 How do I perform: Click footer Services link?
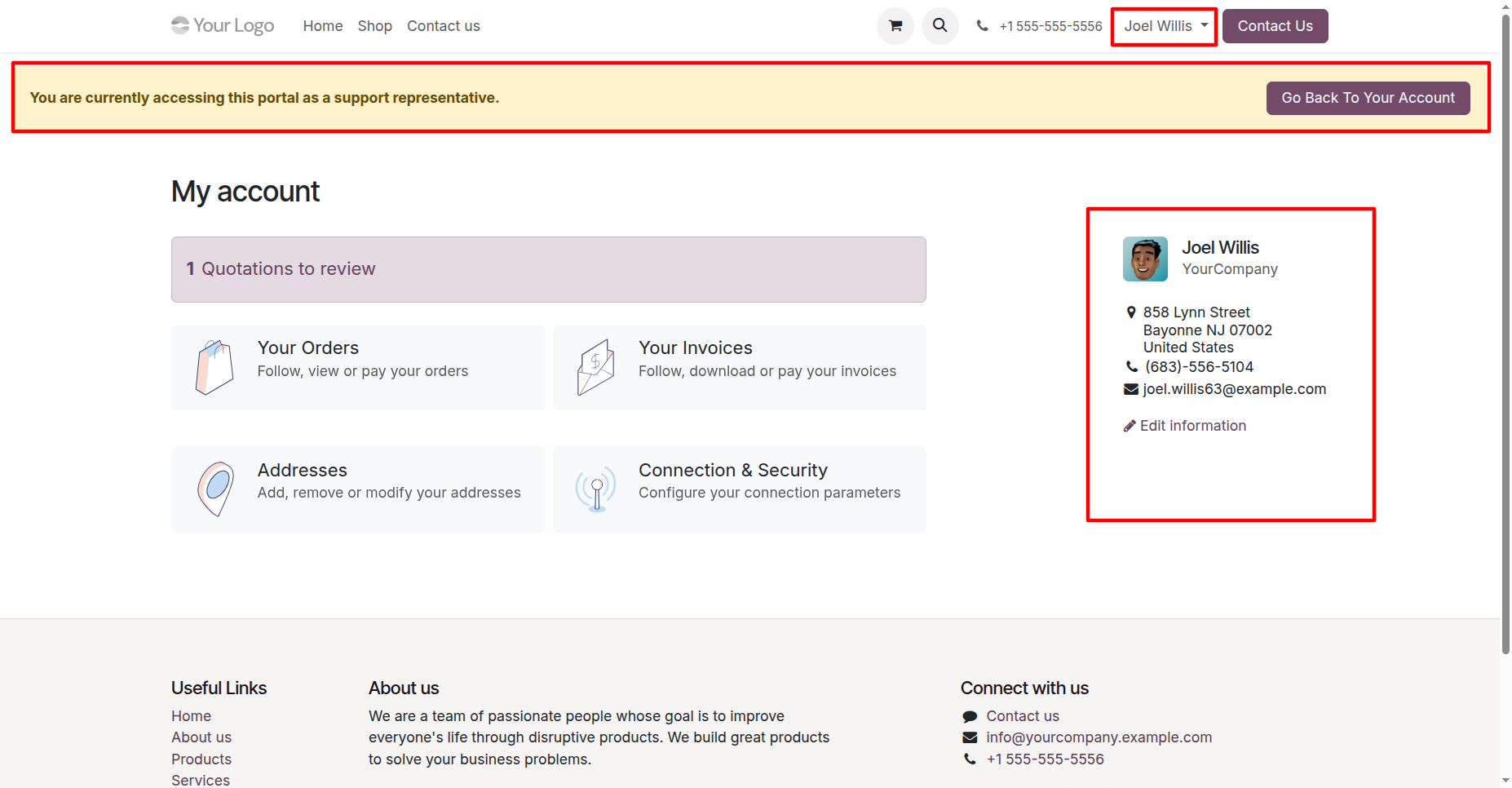[x=201, y=780]
